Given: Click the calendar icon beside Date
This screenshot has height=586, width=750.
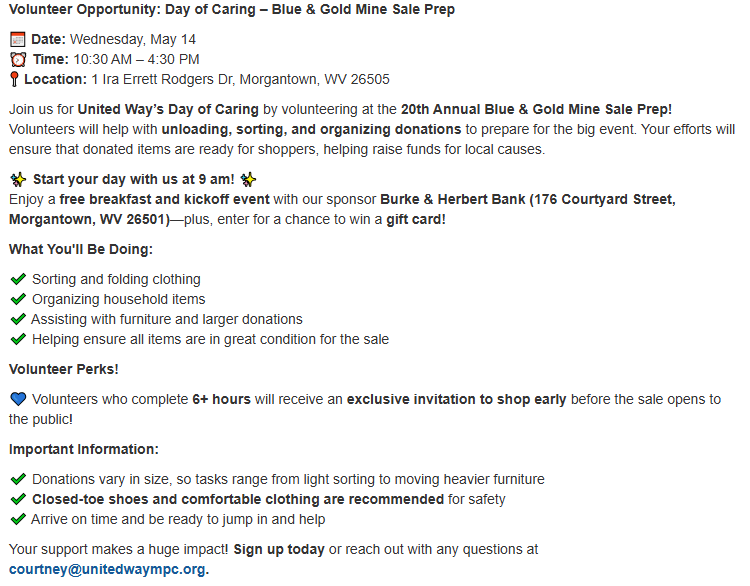Looking at the screenshot, I should coord(18,39).
